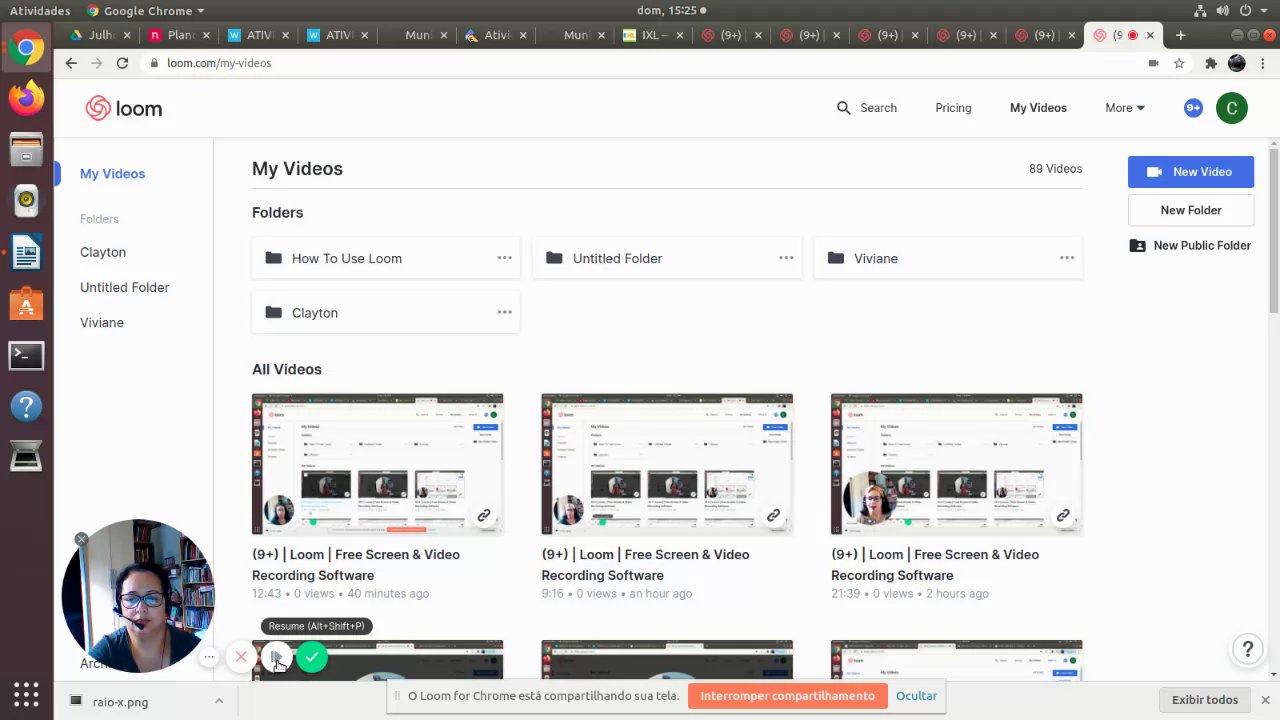Open the help question mark bubble
The height and width of the screenshot is (720, 1280).
(x=1247, y=650)
